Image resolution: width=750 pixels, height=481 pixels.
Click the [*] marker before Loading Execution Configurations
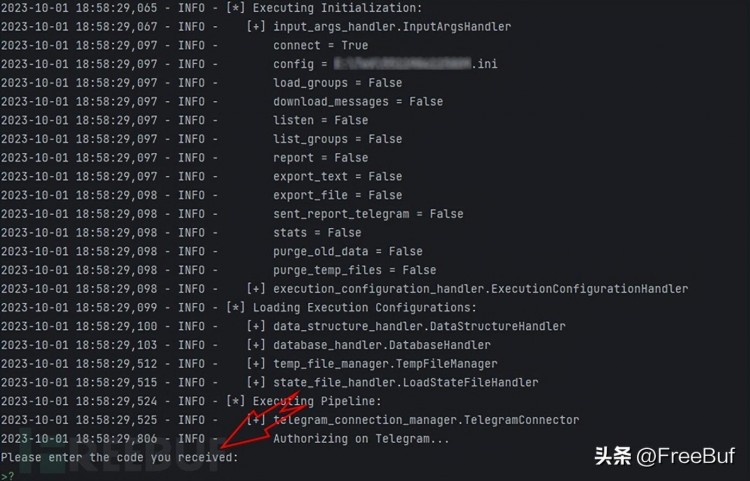[x=236, y=307]
